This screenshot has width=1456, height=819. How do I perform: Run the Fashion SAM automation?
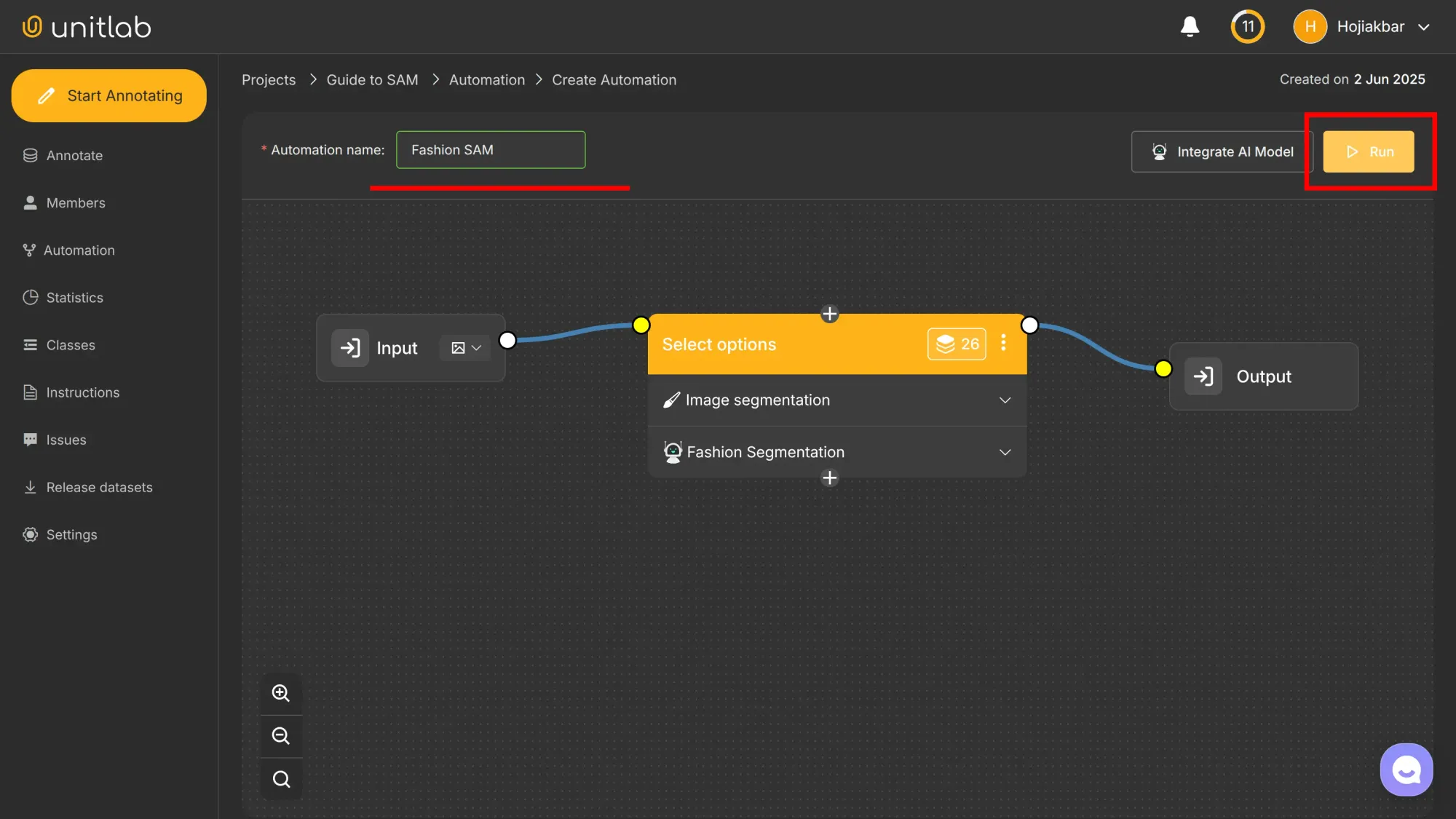click(1368, 151)
